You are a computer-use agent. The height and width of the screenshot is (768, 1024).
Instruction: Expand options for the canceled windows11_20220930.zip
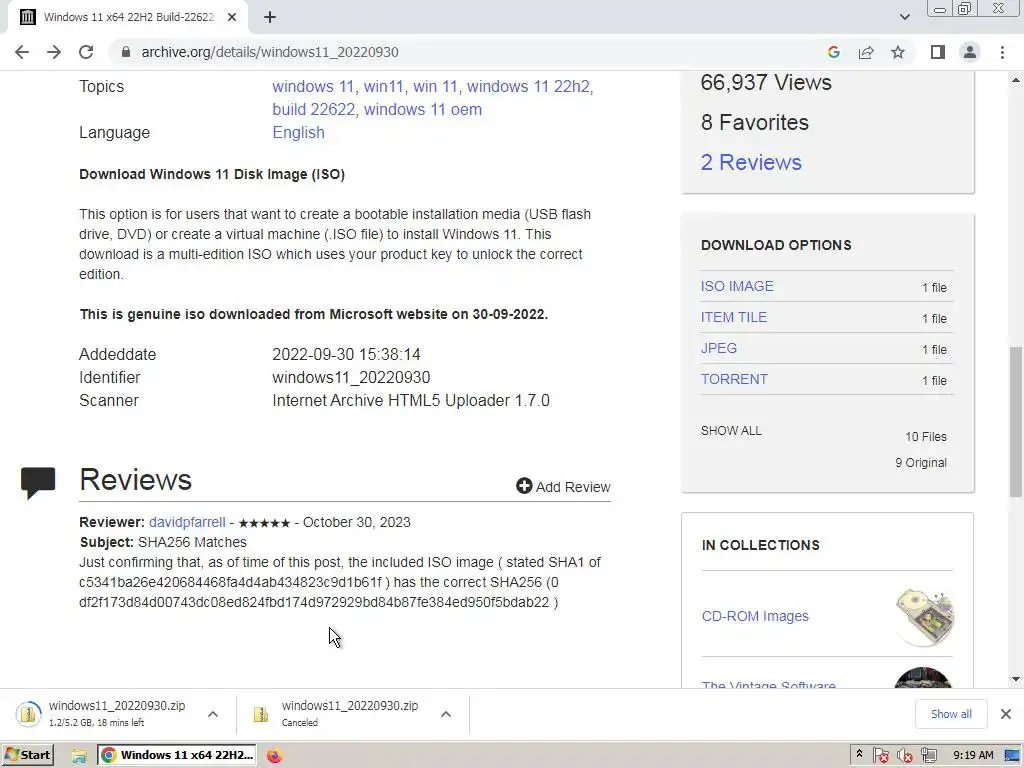click(446, 714)
